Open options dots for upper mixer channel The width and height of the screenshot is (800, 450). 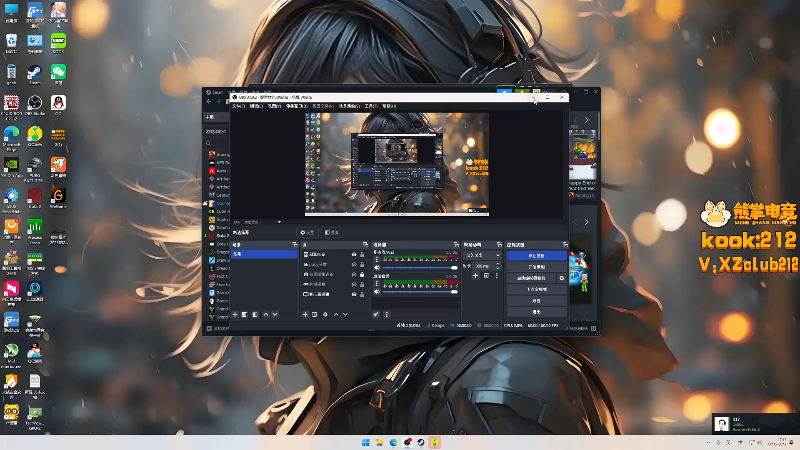(x=377, y=259)
